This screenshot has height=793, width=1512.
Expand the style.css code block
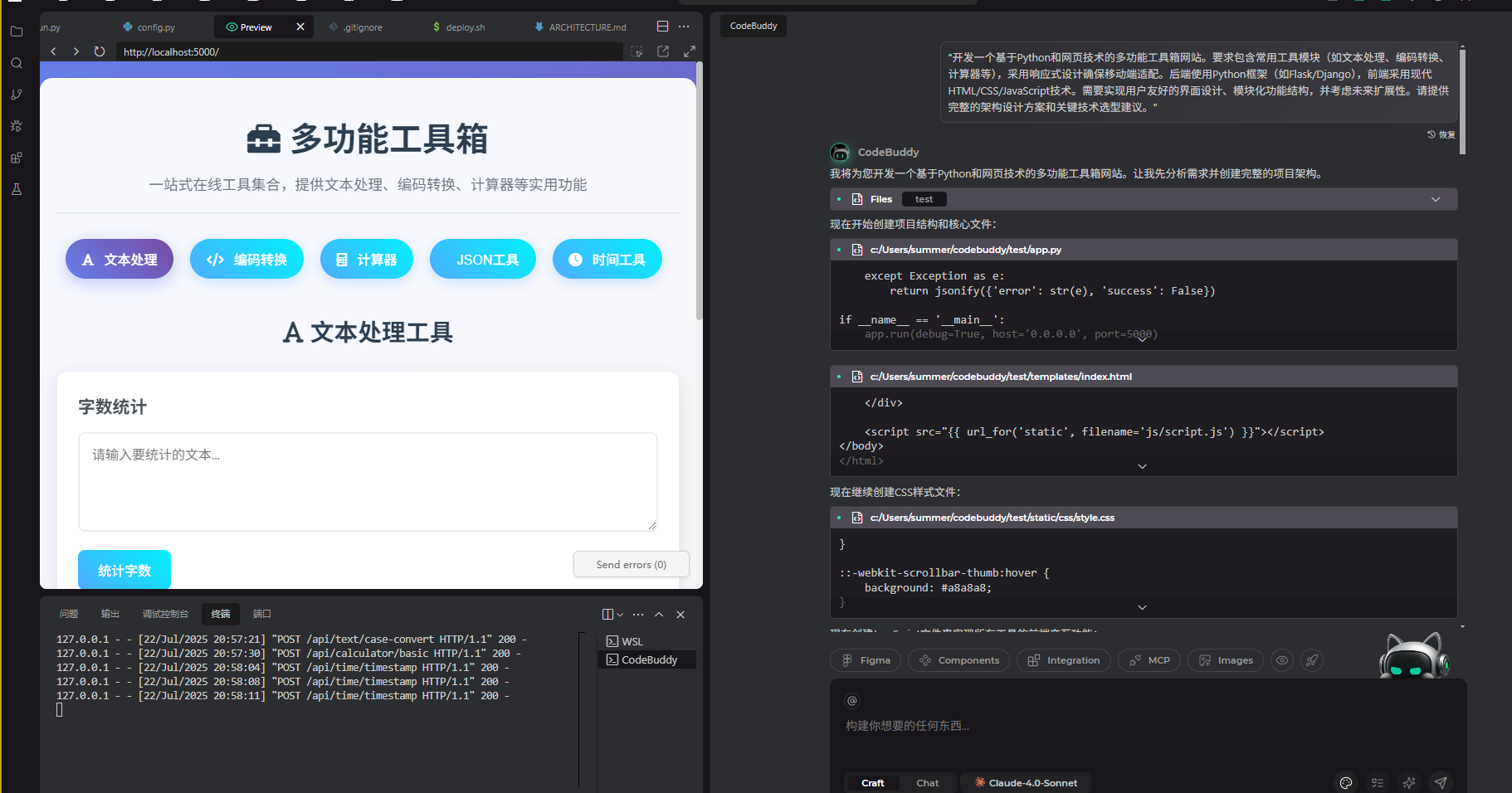click(x=1142, y=607)
